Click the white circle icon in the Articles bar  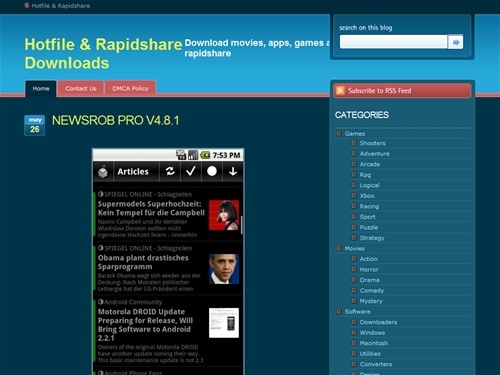212,171
